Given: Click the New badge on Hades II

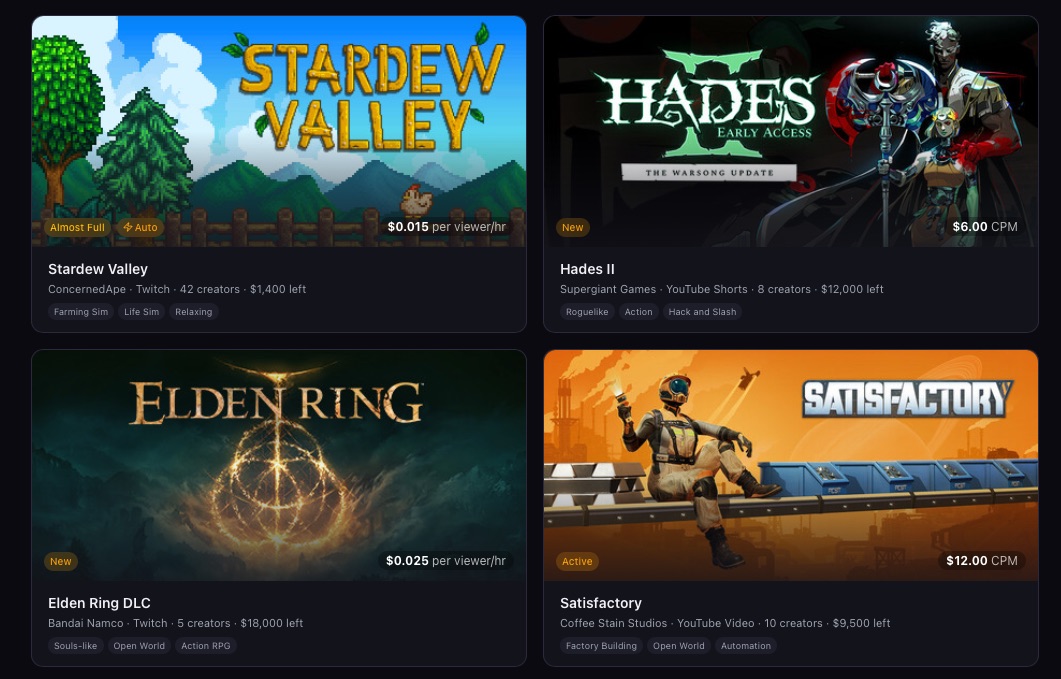Looking at the screenshot, I should coord(572,227).
